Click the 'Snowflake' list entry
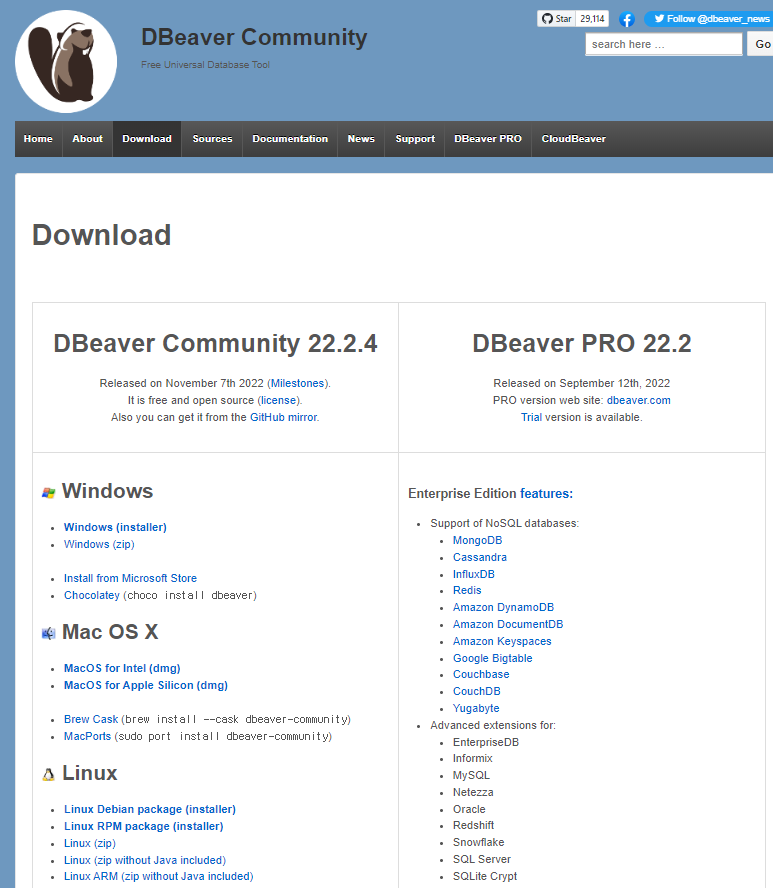 coord(478,842)
